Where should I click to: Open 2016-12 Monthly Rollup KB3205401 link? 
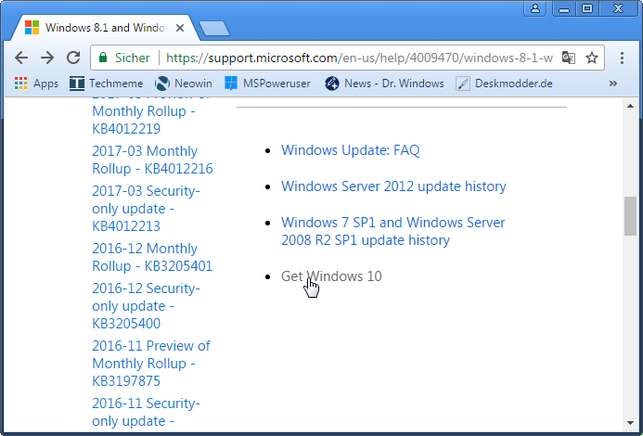click(153, 257)
